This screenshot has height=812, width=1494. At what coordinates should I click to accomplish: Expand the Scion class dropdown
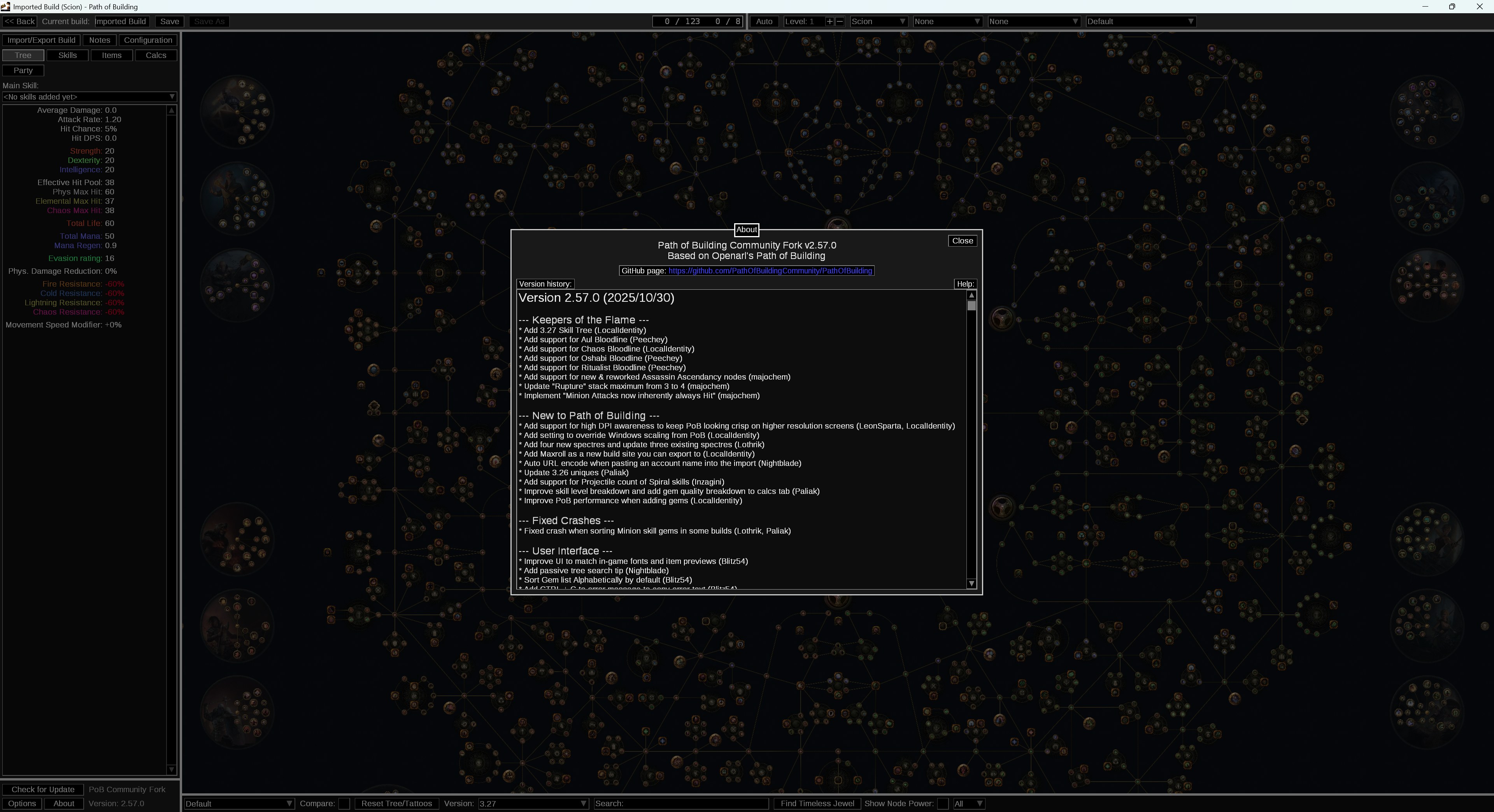tap(878, 21)
